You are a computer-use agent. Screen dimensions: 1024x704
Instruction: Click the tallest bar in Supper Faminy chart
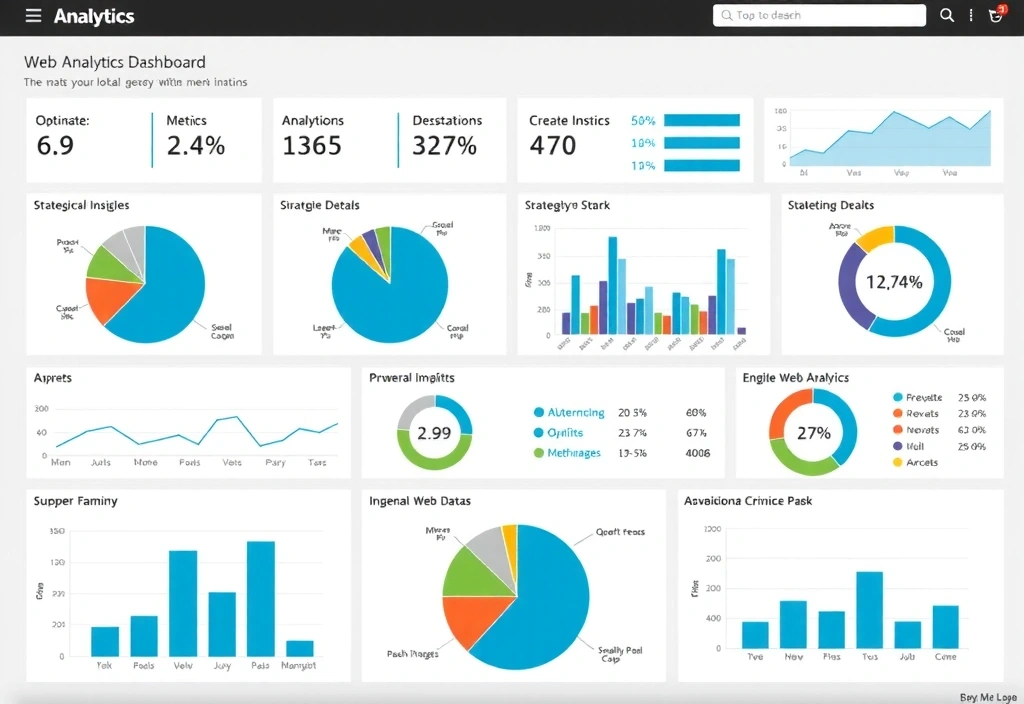pos(260,598)
